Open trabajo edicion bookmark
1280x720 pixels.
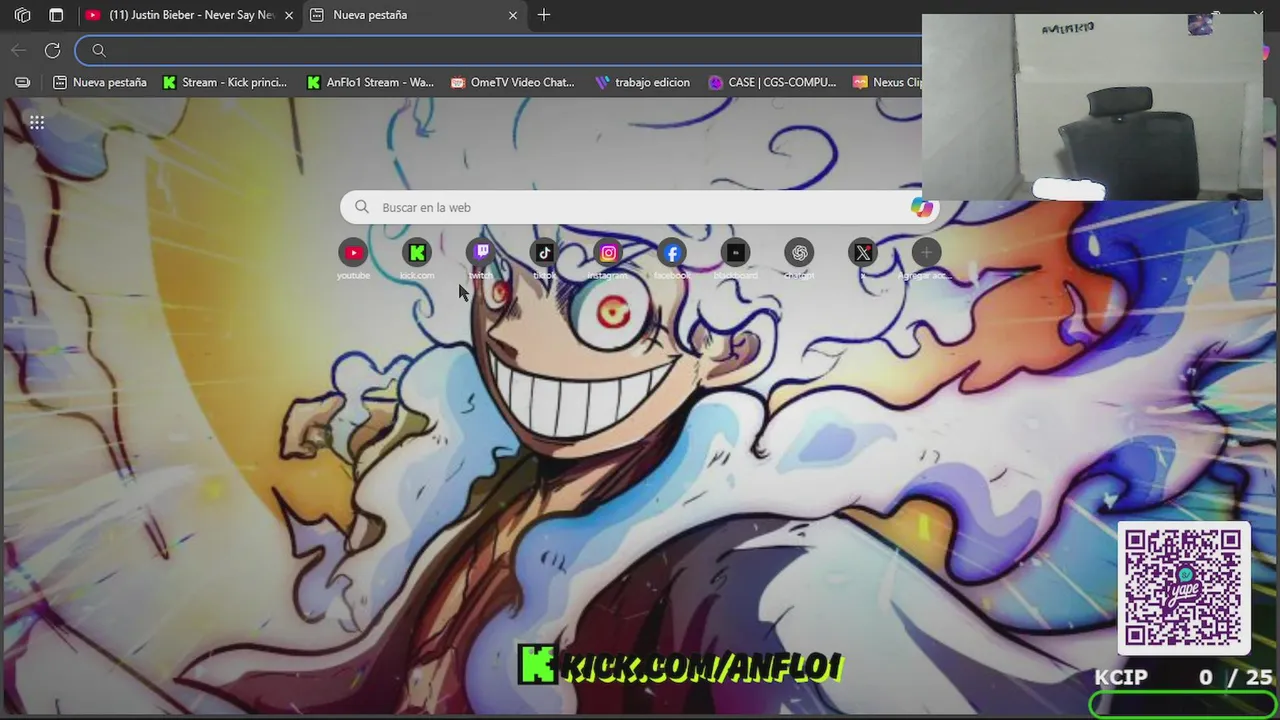[642, 82]
